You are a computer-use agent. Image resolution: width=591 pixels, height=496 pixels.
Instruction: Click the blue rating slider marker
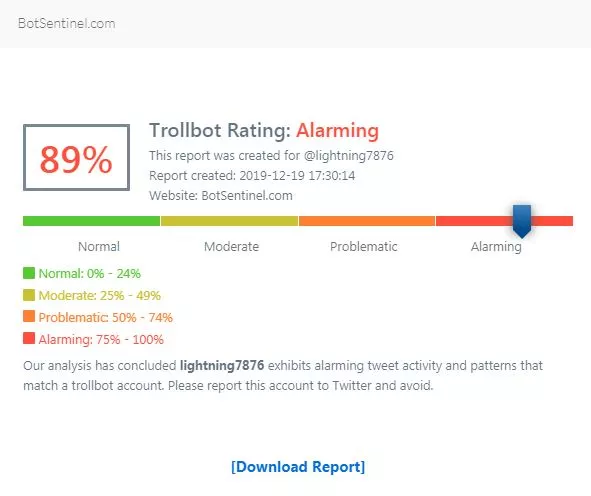pos(522,221)
